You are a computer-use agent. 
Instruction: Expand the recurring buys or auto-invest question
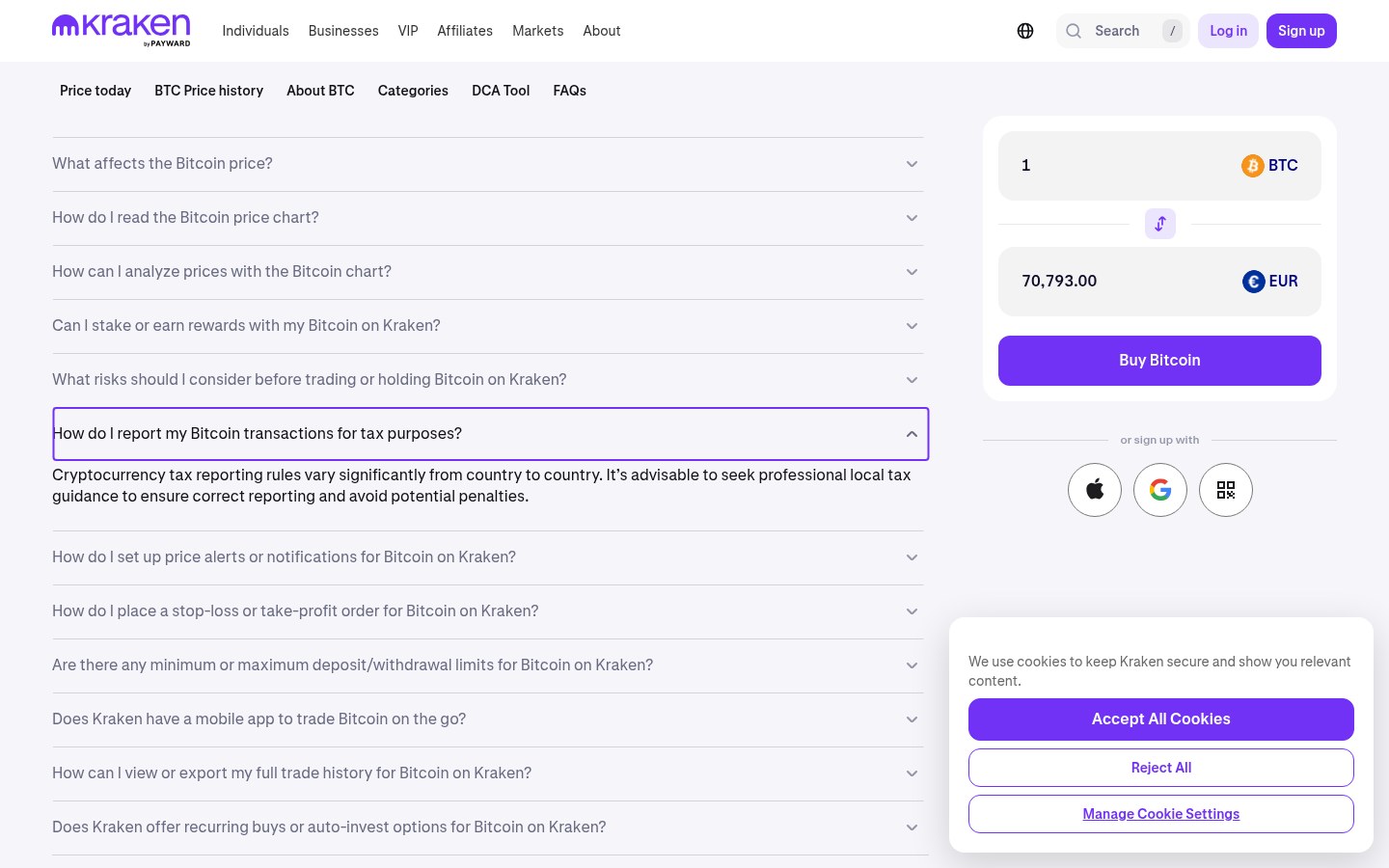click(487, 827)
